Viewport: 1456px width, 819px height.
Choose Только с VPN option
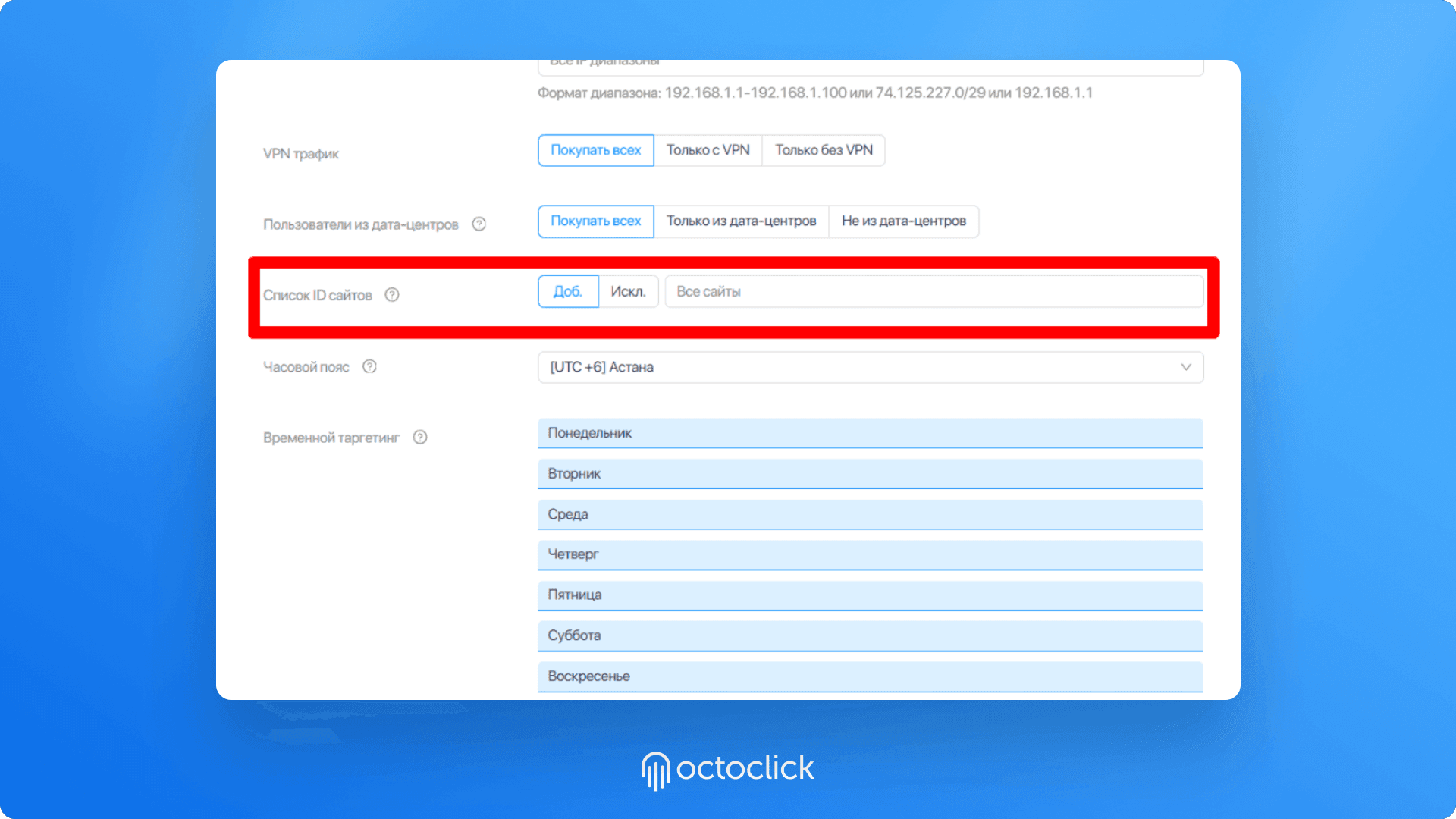pos(708,150)
